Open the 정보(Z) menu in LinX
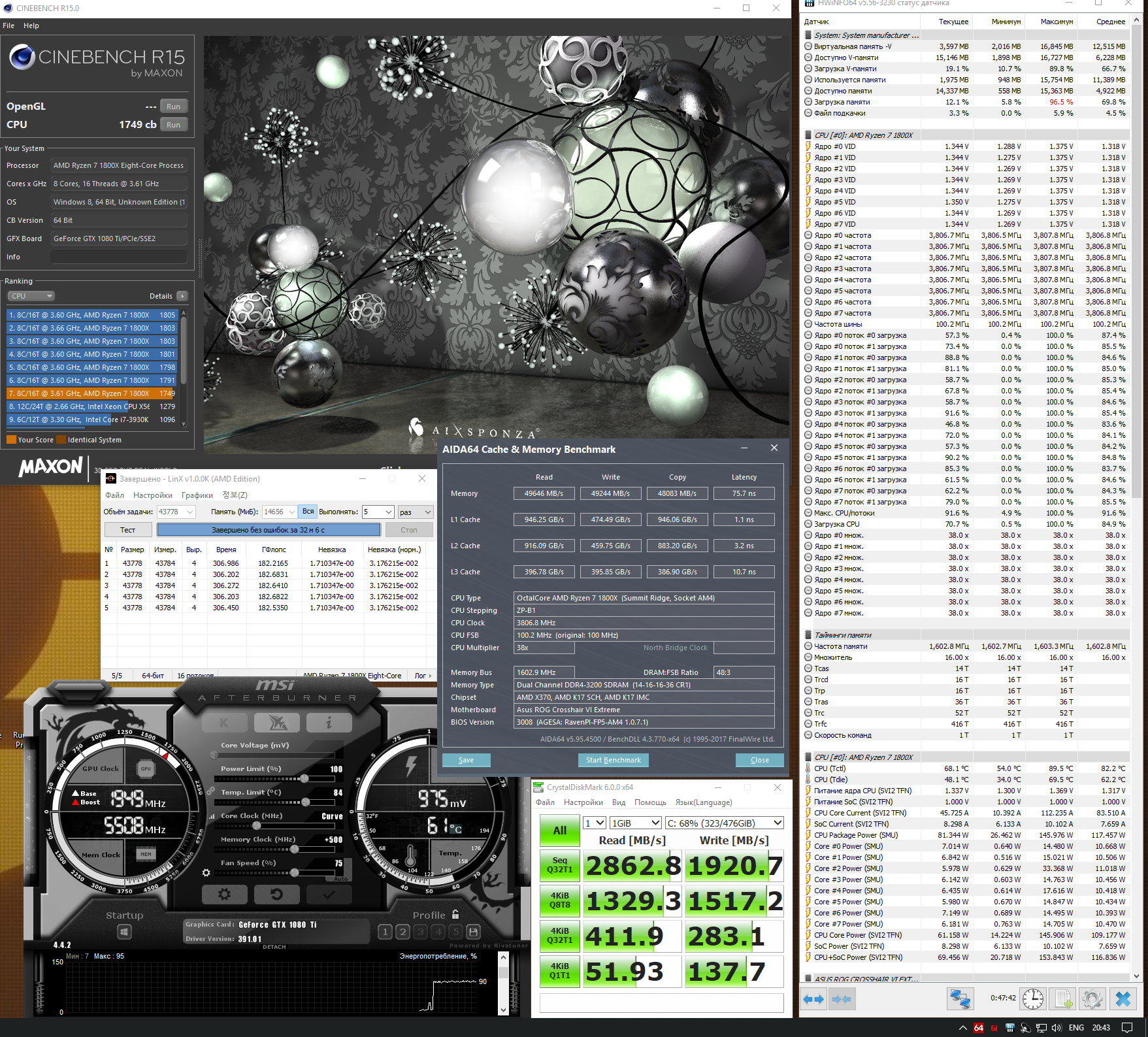This screenshot has height=1037, width=1148. click(x=235, y=495)
